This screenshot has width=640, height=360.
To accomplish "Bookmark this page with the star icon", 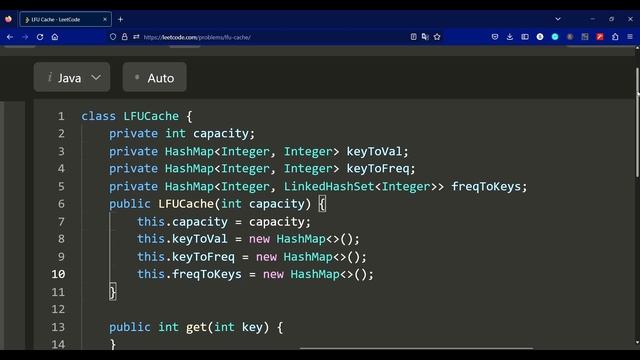I will 437,37.
